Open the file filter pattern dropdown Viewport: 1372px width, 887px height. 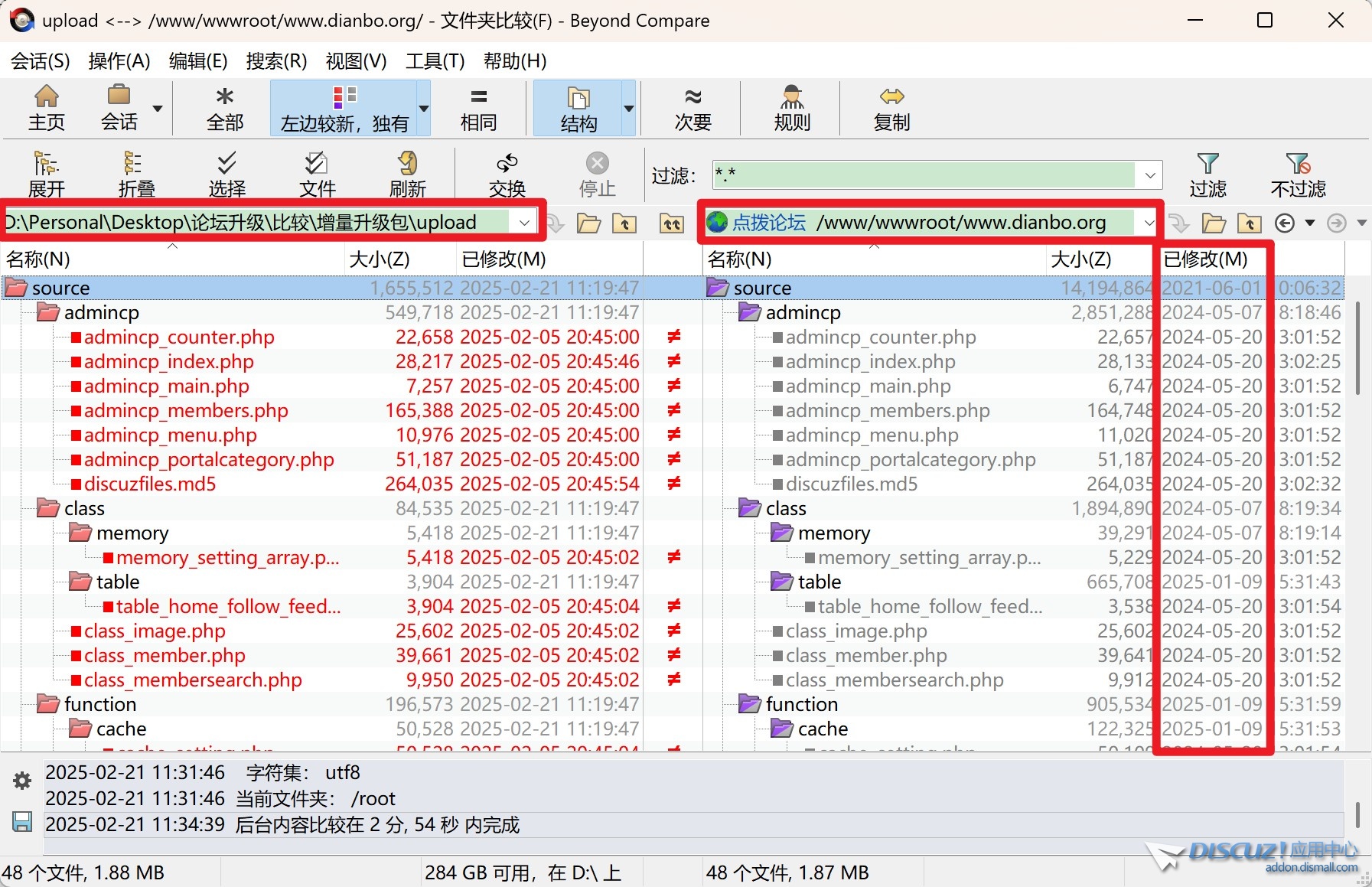[1149, 175]
